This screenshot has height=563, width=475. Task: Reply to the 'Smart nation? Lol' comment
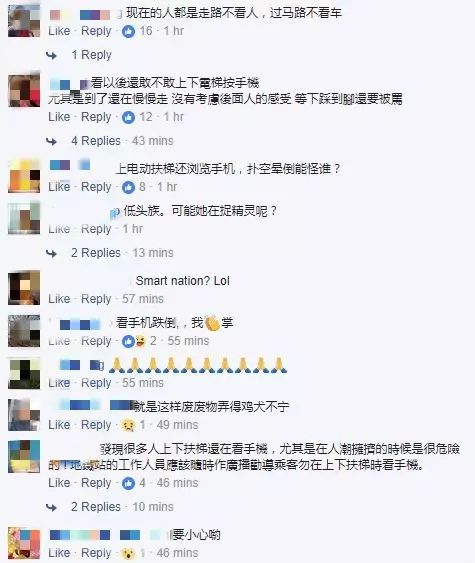tap(96, 299)
